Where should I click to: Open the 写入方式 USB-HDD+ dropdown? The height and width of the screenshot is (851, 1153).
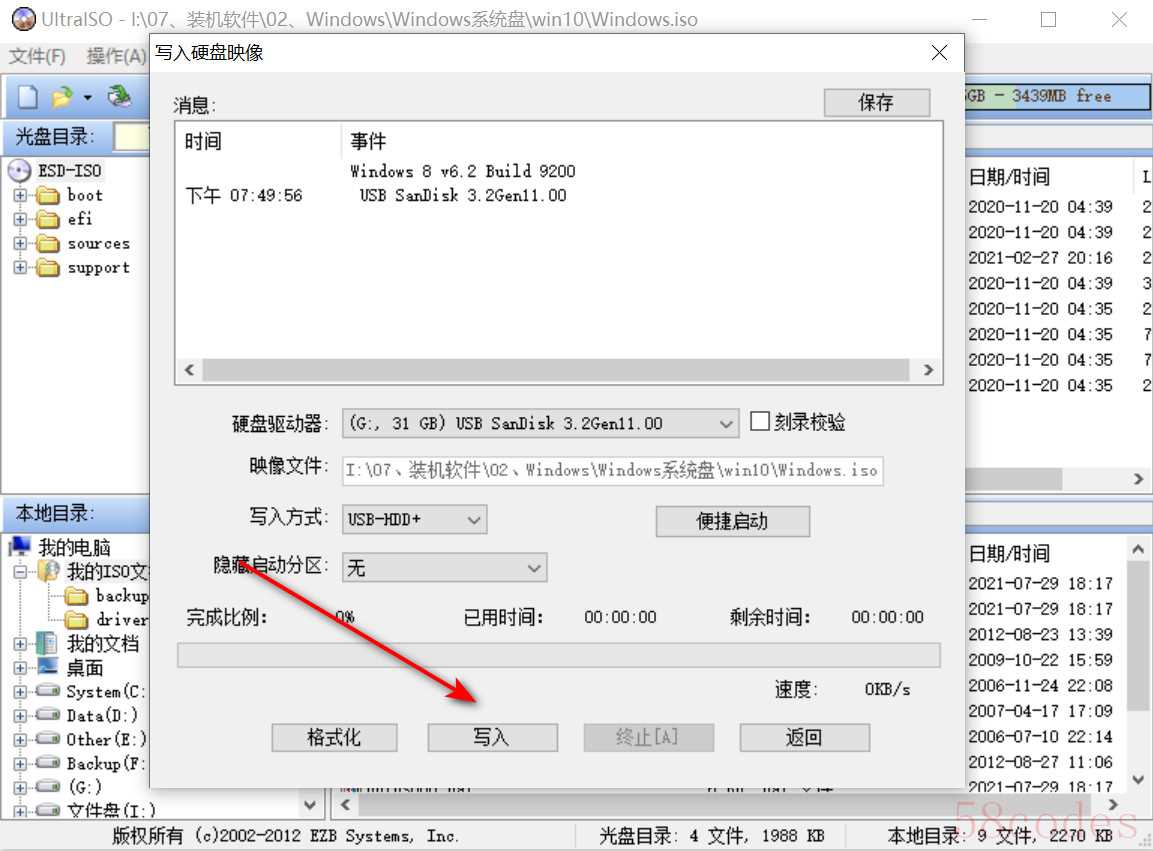[414, 520]
